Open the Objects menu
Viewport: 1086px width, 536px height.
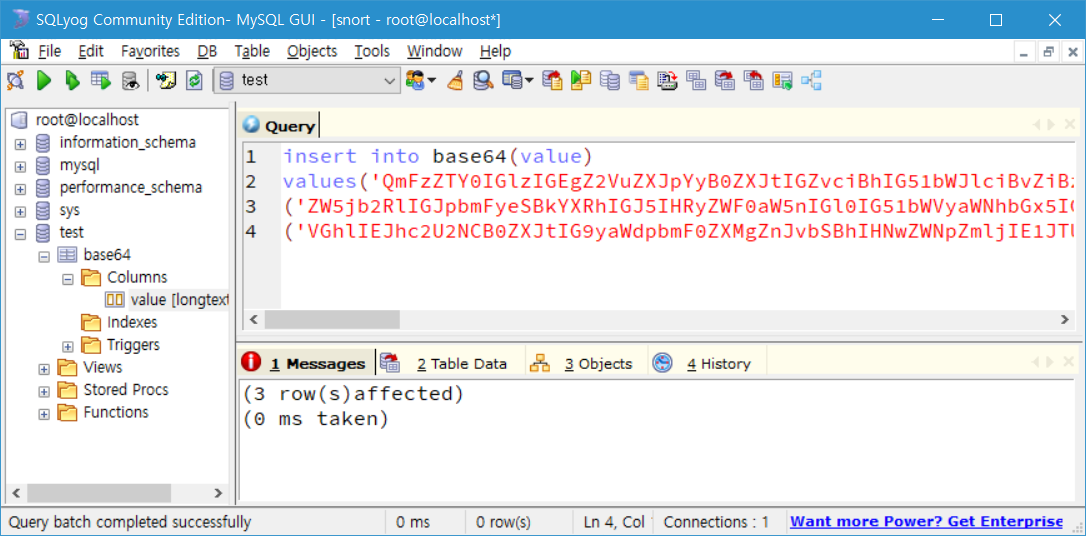tap(312, 51)
